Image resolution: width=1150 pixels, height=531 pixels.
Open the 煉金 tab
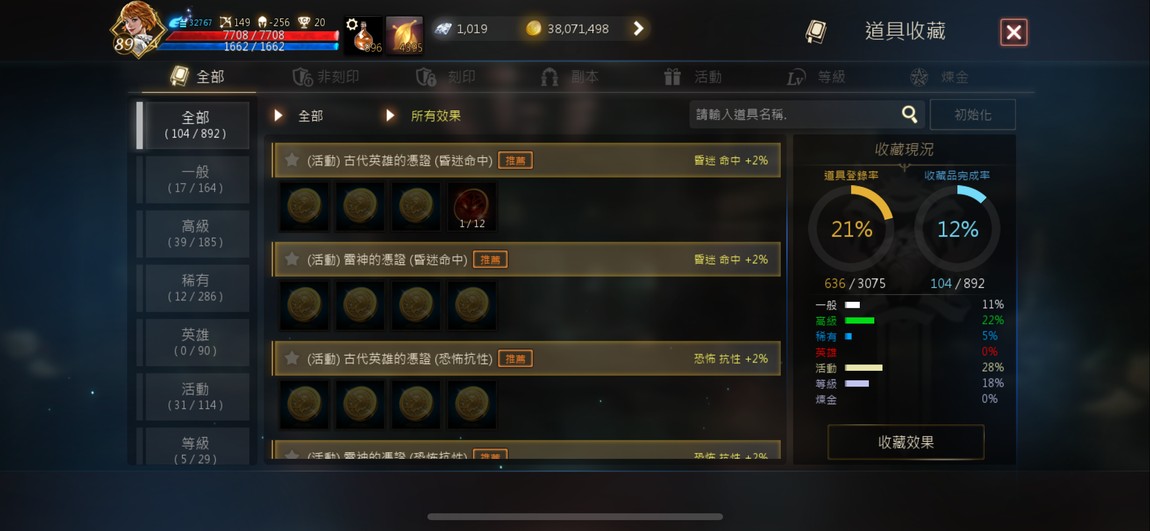(940, 77)
